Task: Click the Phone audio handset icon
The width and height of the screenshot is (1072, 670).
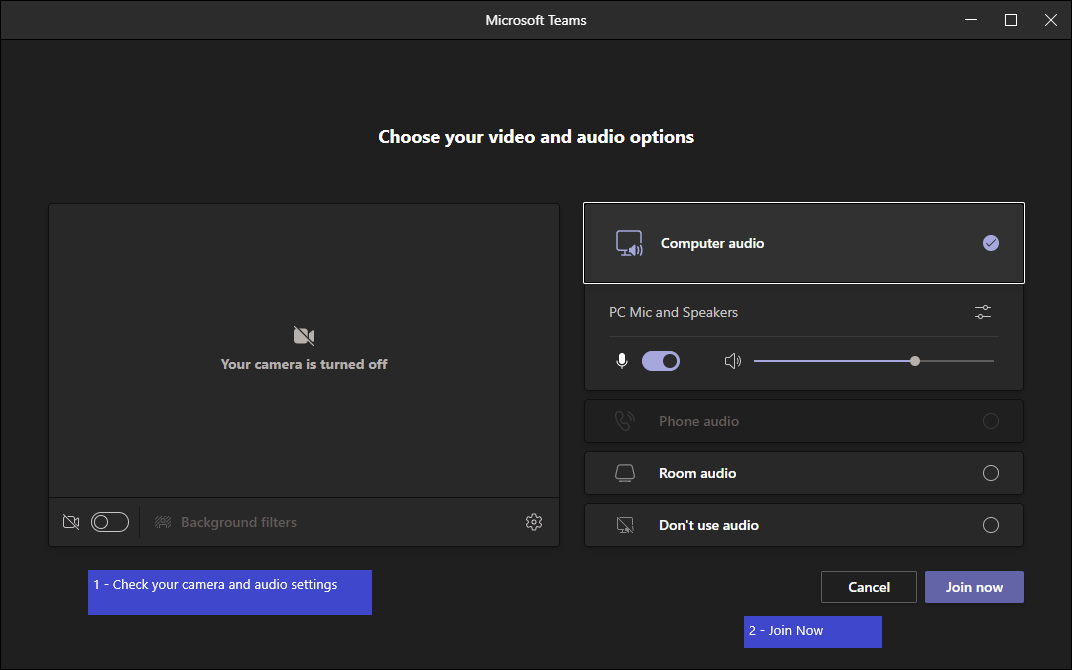Action: [x=625, y=421]
